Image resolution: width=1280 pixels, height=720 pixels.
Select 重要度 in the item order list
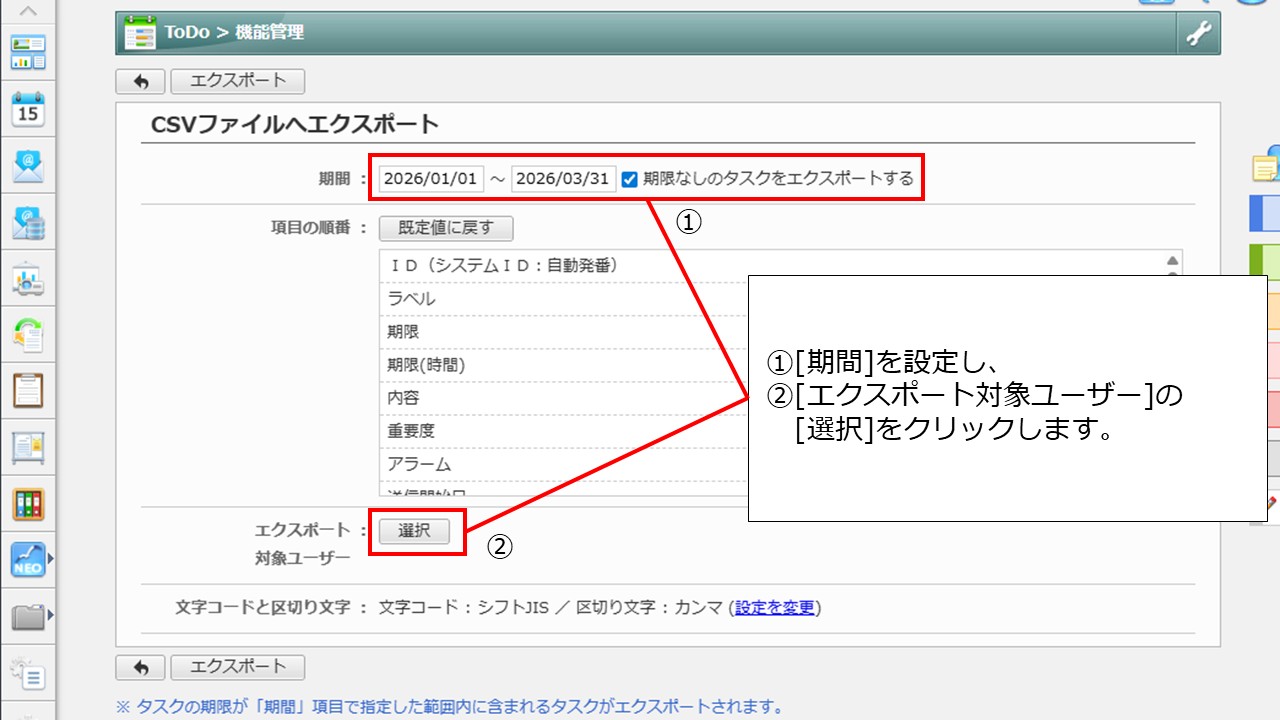click(411, 431)
